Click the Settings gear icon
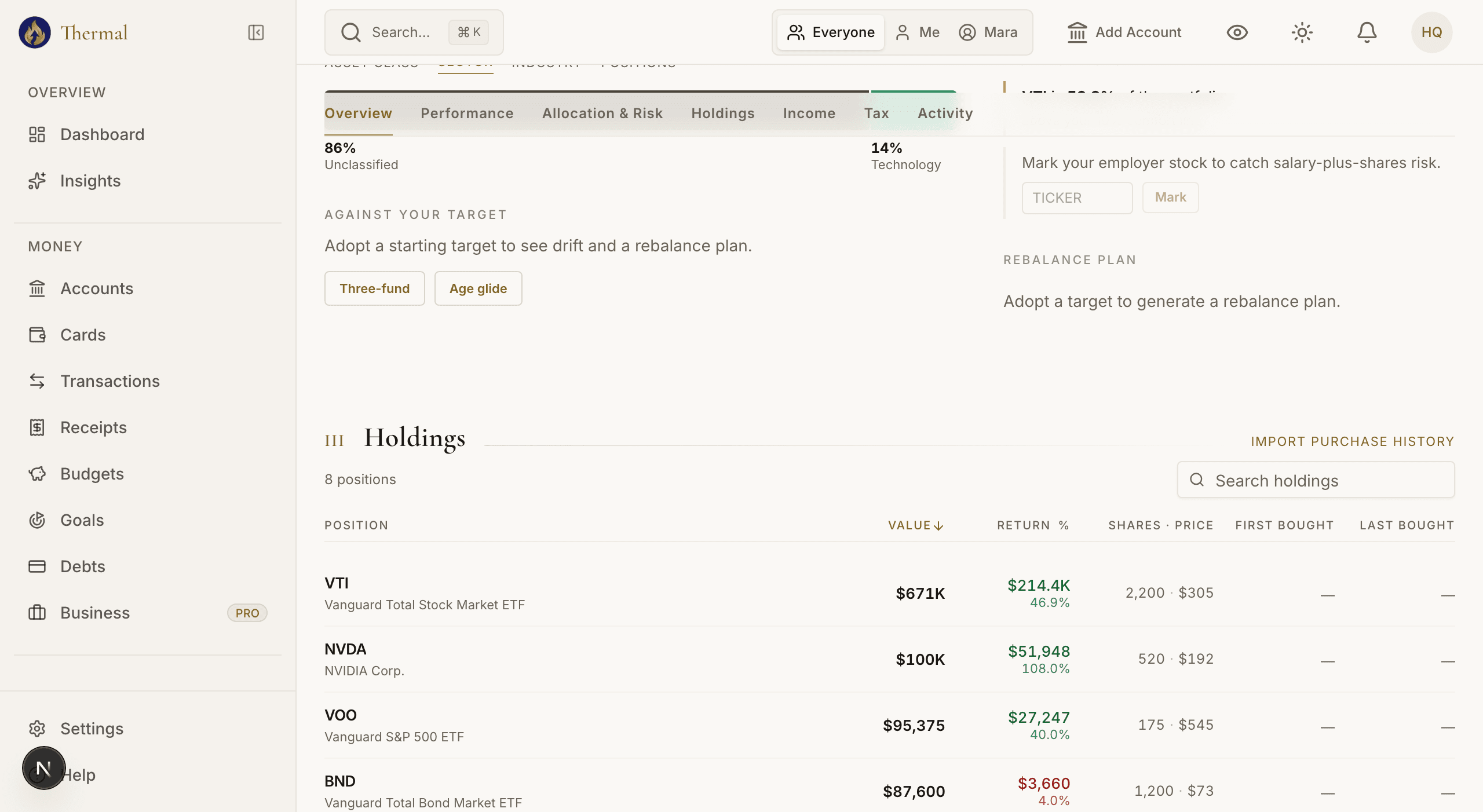Image resolution: width=1483 pixels, height=812 pixels. (37, 729)
